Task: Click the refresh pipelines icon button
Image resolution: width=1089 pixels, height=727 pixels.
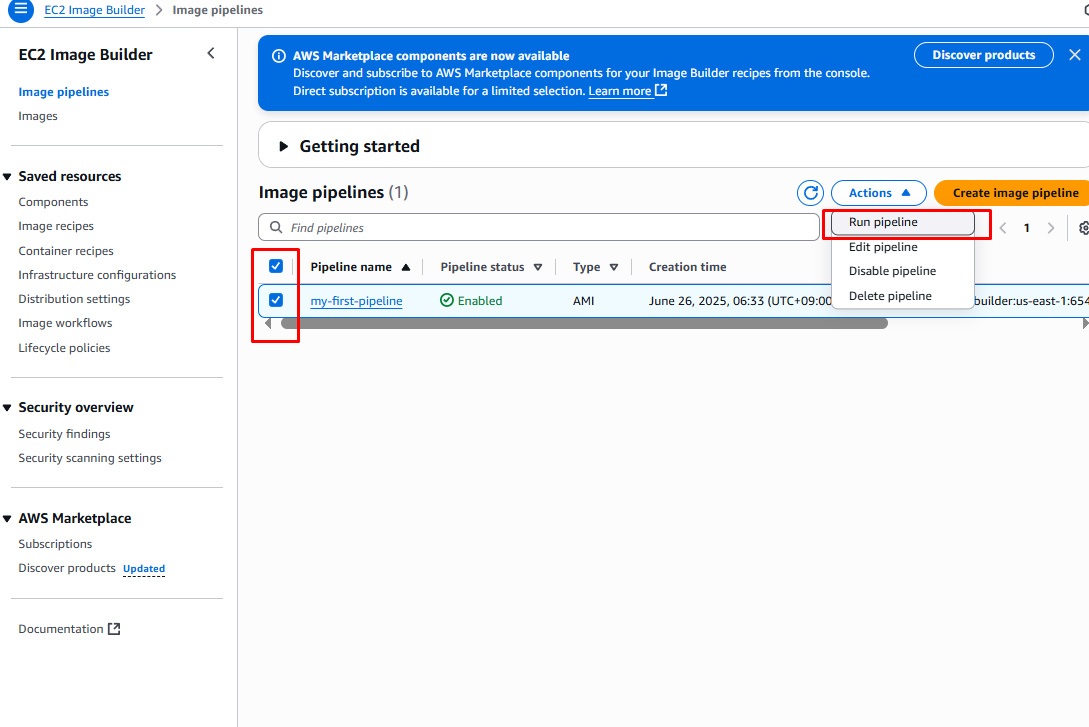Action: (x=810, y=193)
